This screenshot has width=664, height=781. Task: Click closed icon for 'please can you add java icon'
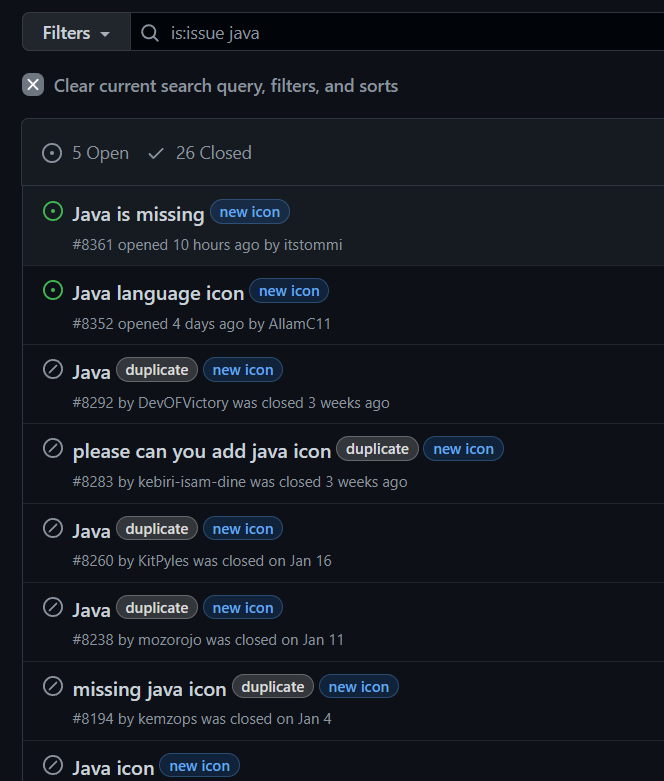(x=53, y=448)
